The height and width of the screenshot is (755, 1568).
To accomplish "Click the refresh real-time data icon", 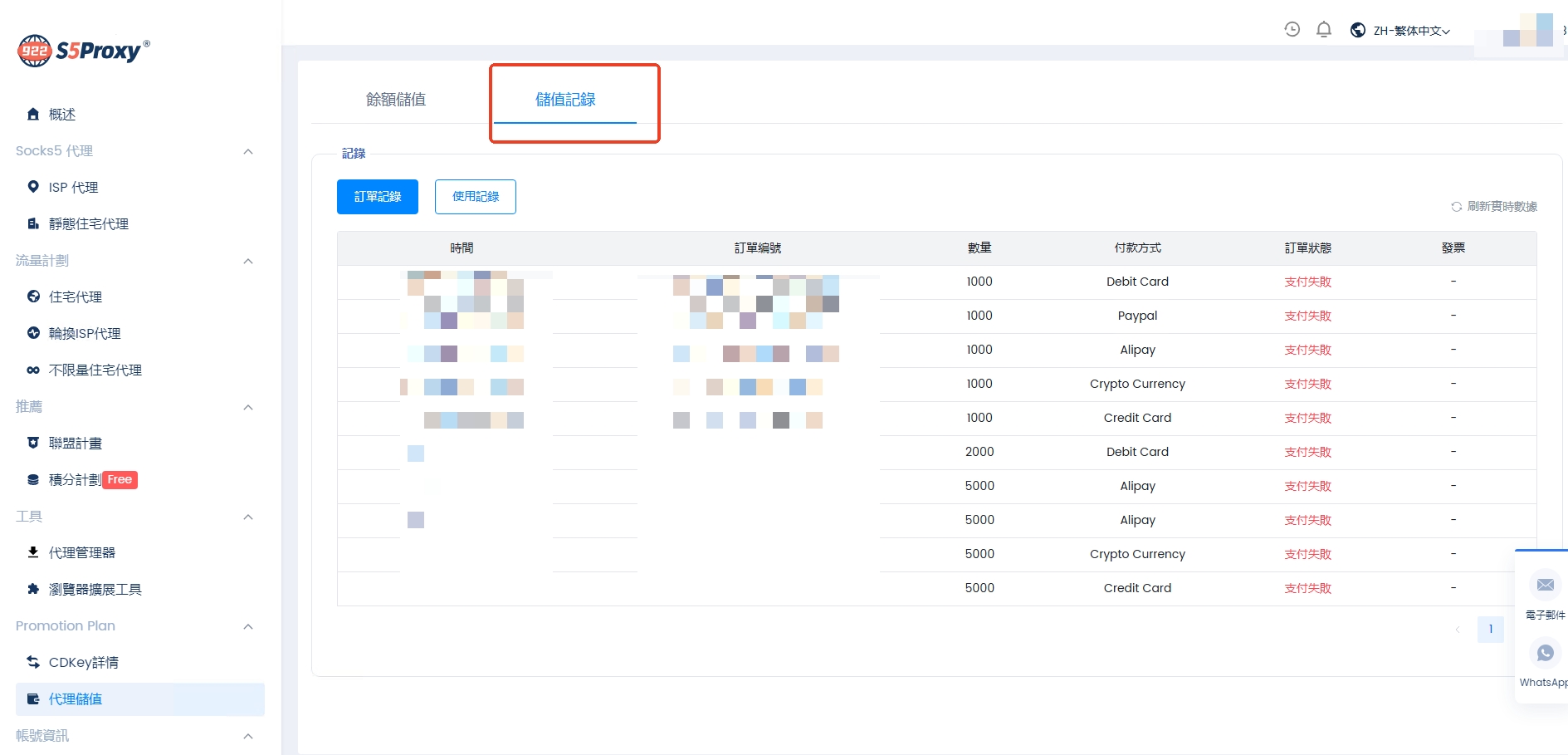I will tap(1456, 207).
